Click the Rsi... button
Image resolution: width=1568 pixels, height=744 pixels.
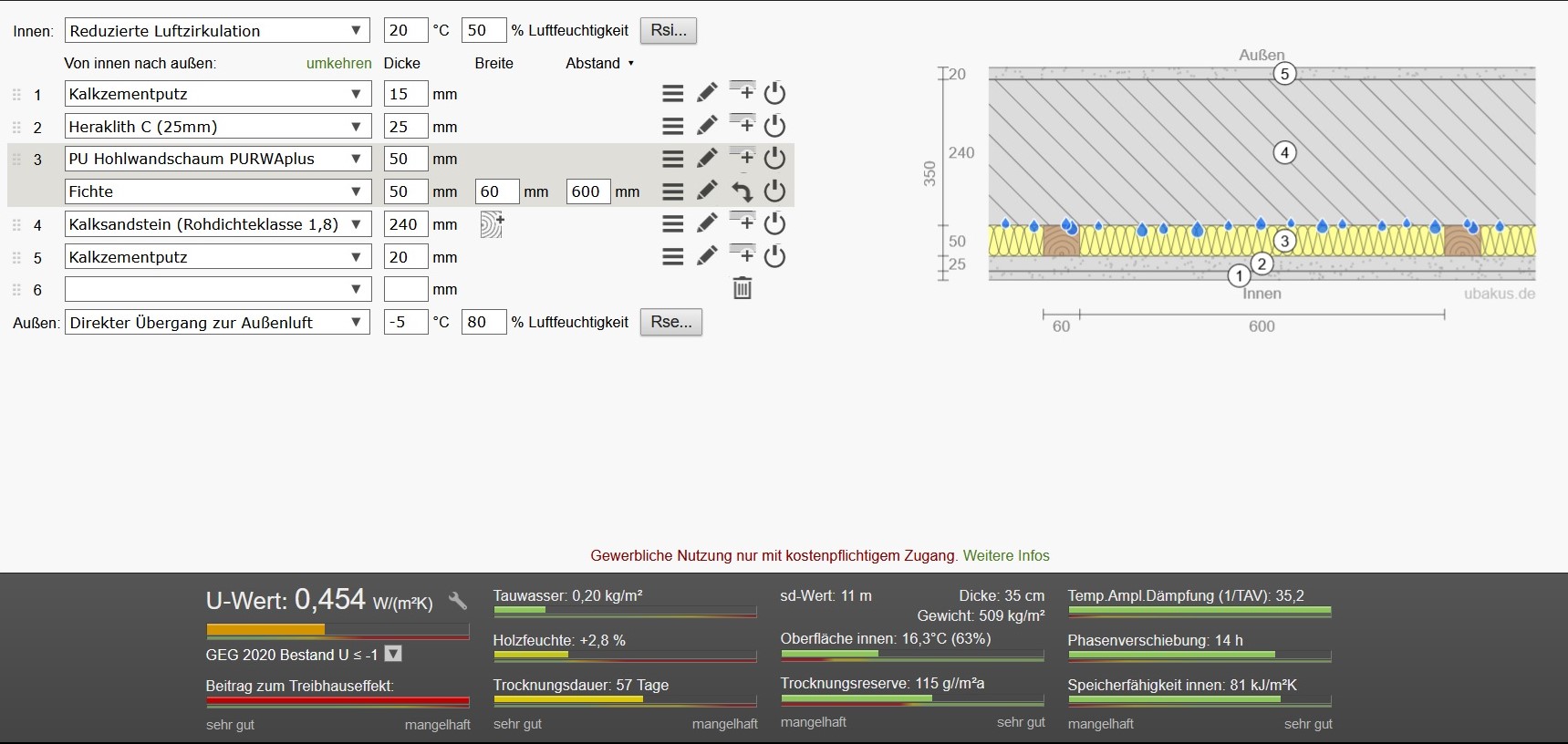668,30
